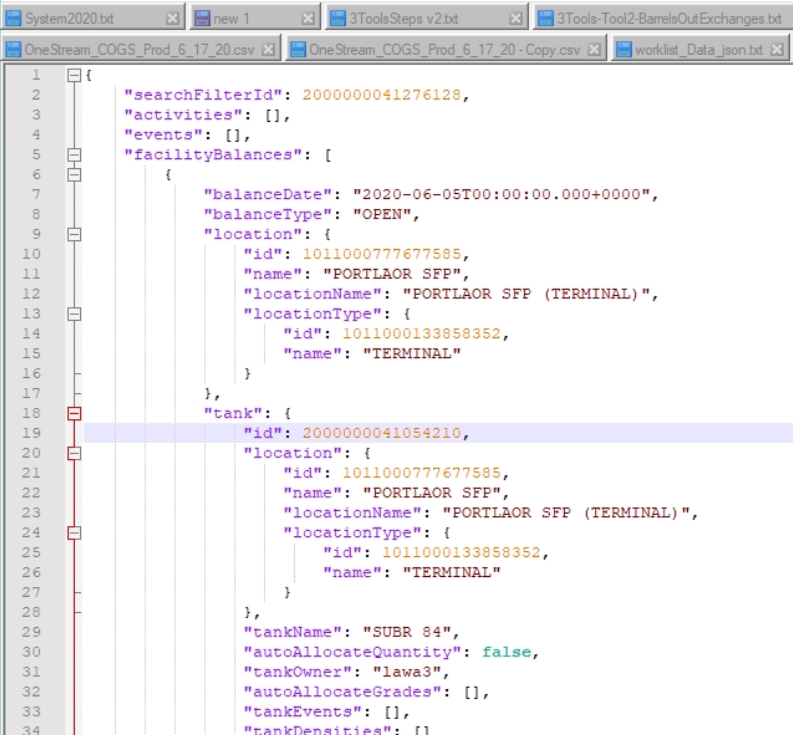Click the "autoAllocateQuantity" key

point(353,652)
